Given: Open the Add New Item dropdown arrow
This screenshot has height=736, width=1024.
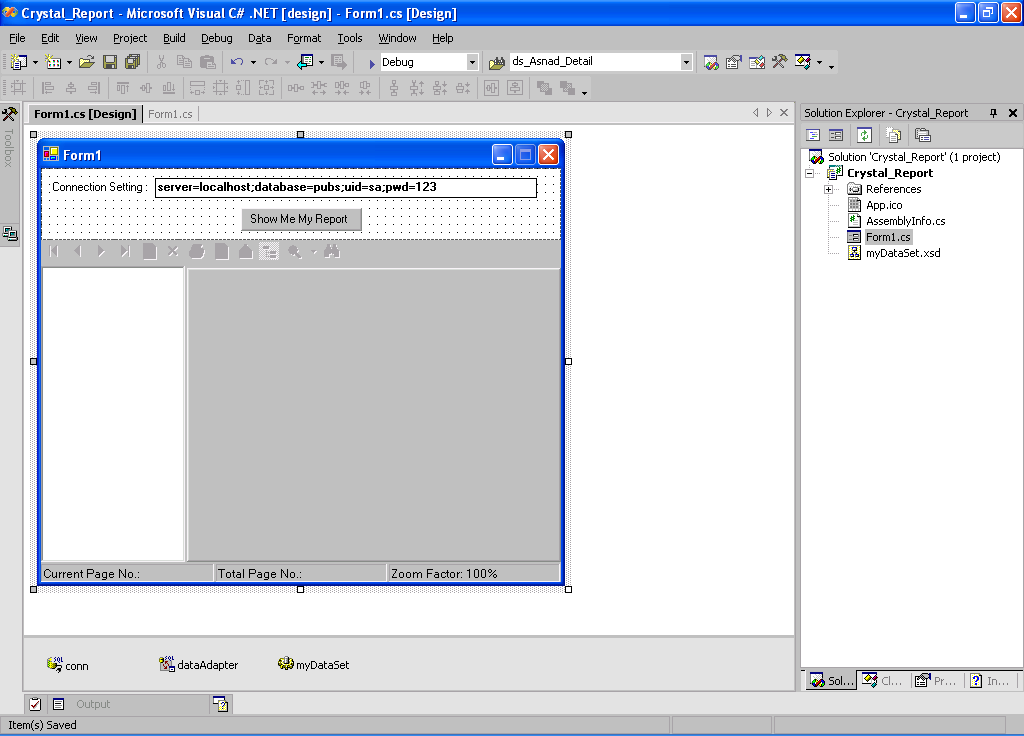Looking at the screenshot, I should [69, 63].
